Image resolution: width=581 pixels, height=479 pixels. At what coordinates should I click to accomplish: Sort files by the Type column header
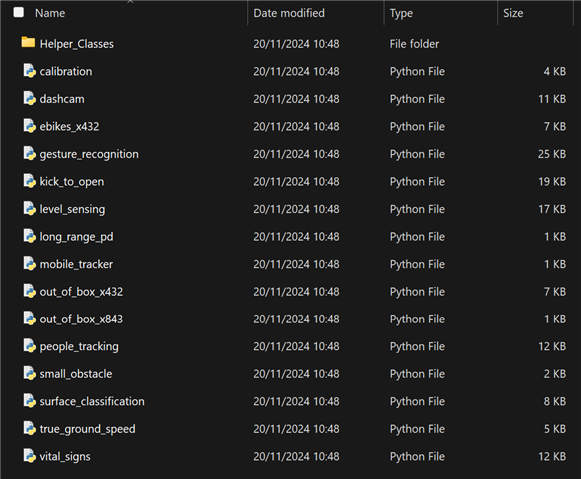(x=401, y=14)
